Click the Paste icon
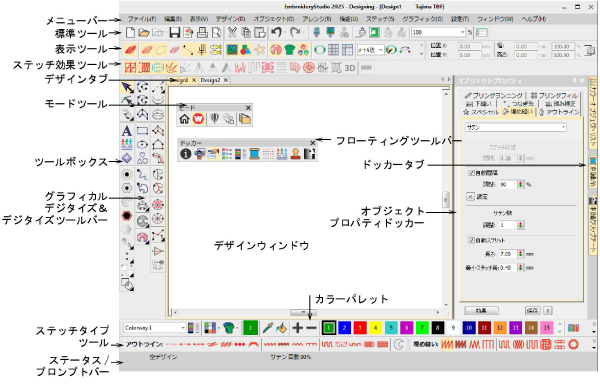The width and height of the screenshot is (600, 384). point(260,33)
